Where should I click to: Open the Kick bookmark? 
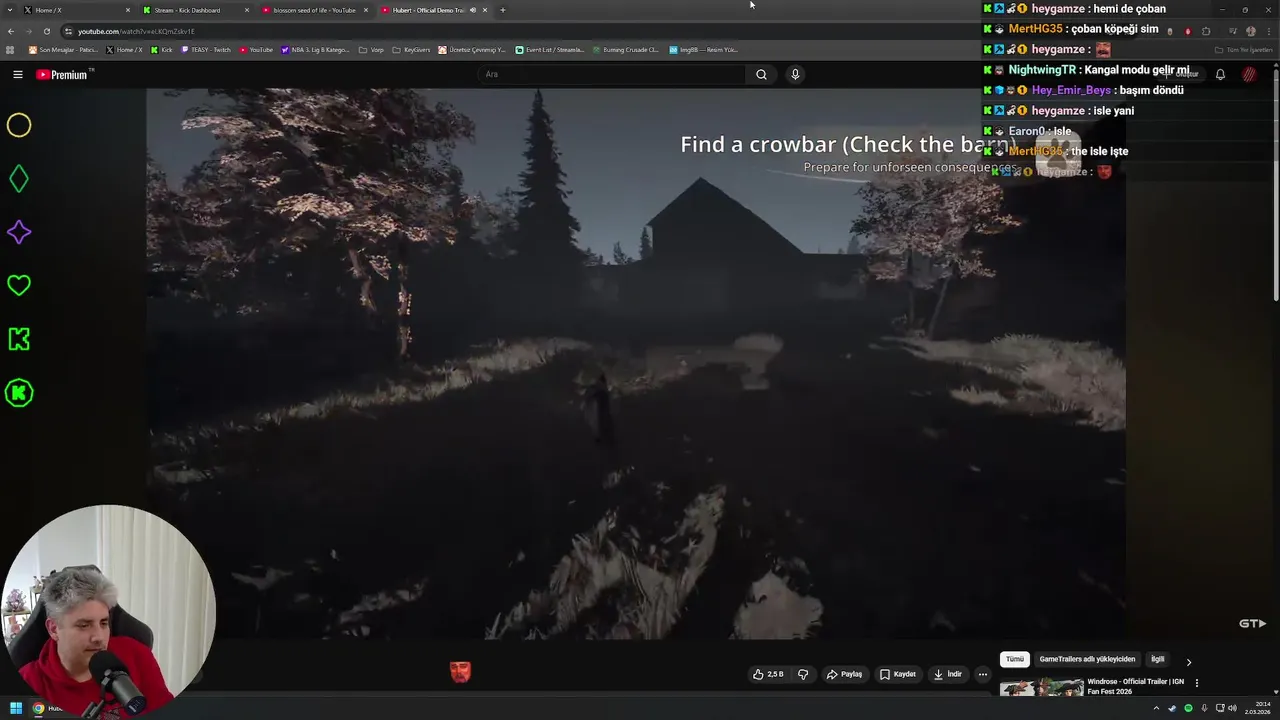pos(162,49)
